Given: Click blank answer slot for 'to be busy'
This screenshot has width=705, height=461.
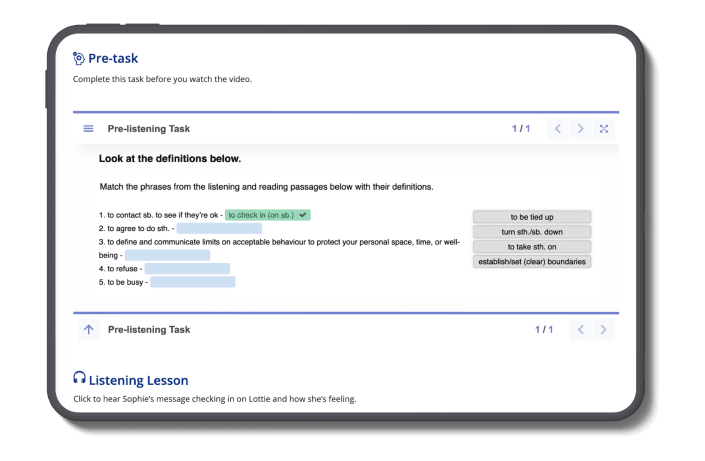Looking at the screenshot, I should click(193, 282).
